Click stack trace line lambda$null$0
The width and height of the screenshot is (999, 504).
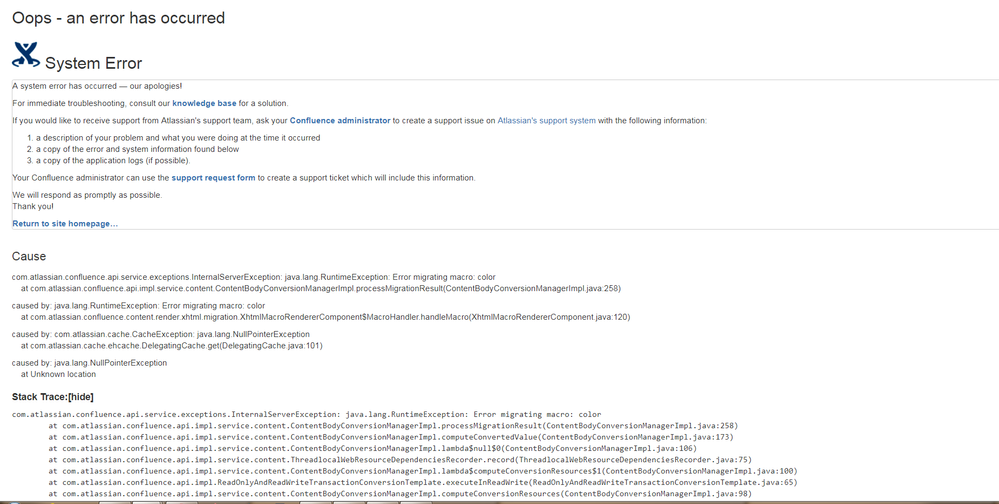click(x=373, y=449)
